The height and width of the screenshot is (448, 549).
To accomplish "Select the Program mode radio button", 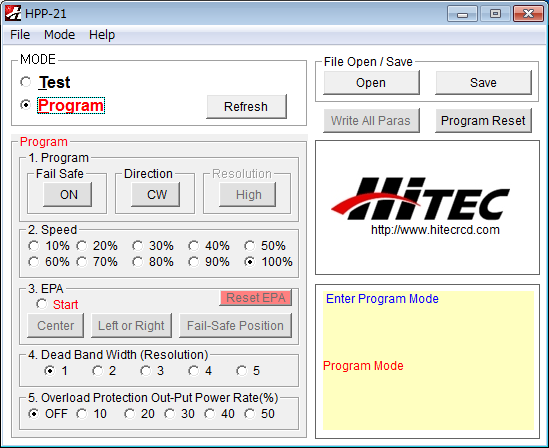I will point(26,105).
